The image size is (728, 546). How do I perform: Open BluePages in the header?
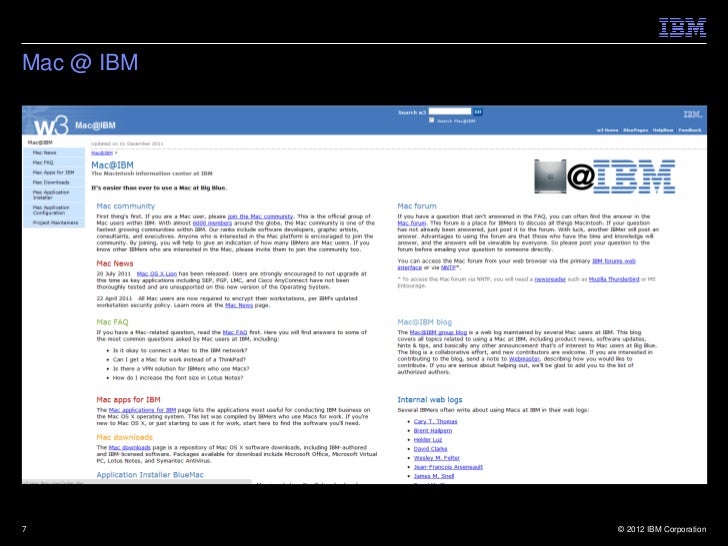[635, 130]
